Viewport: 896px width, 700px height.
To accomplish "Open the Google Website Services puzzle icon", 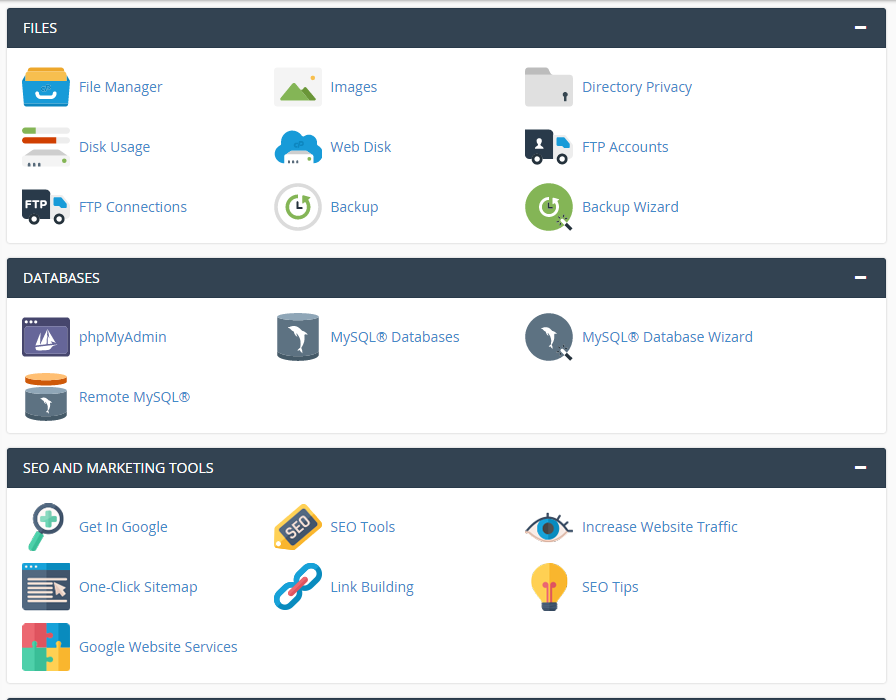I will [45, 647].
